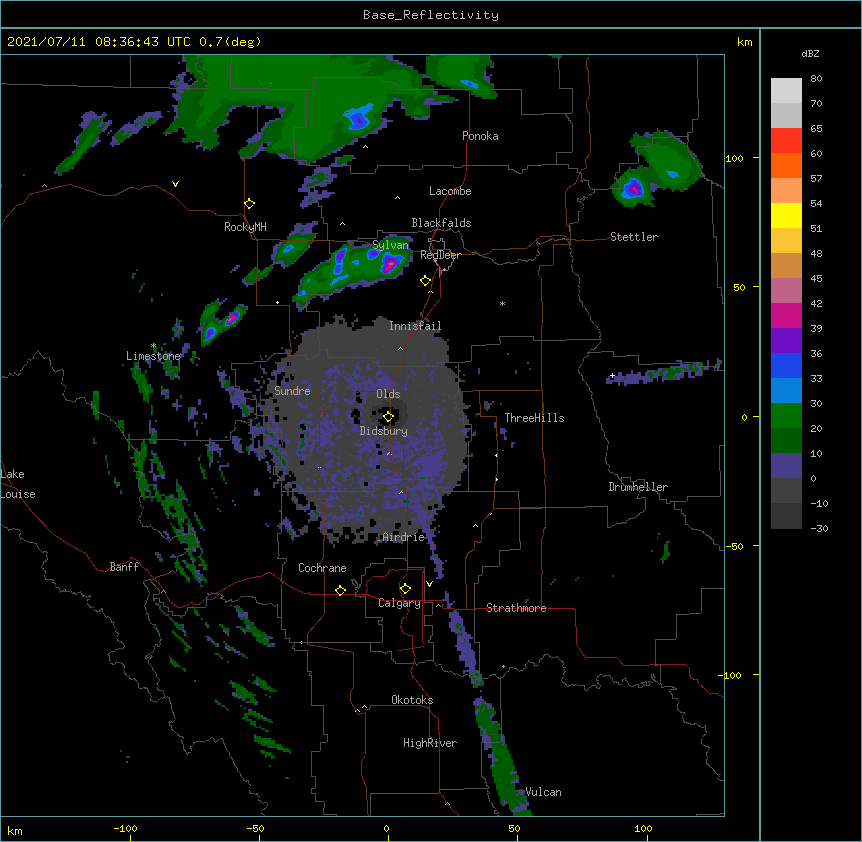This screenshot has height=842, width=862.
Task: Click the yellow diamond marker above Calgary
Action: click(x=405, y=589)
